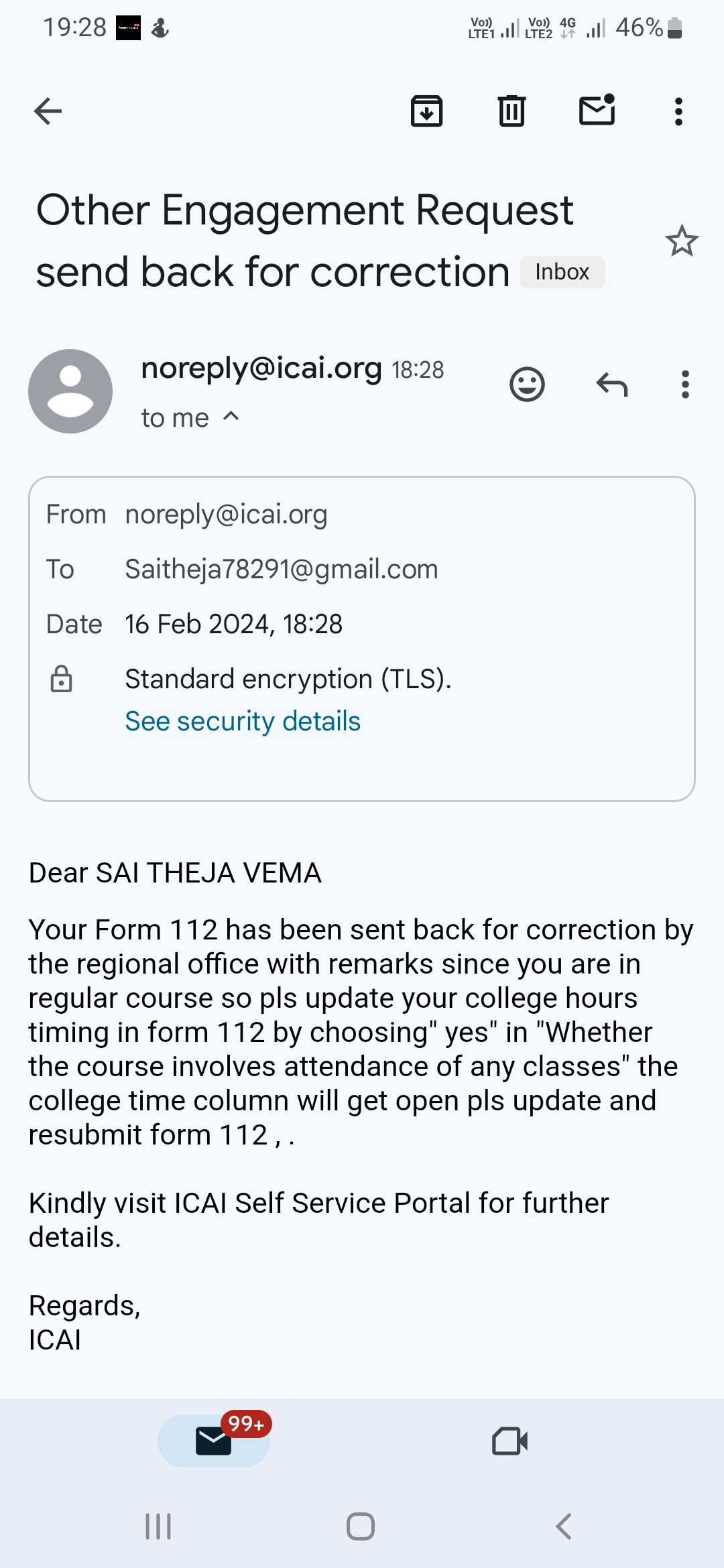The width and height of the screenshot is (724, 1568).
Task: Open message options three-dot menu
Action: point(684,385)
